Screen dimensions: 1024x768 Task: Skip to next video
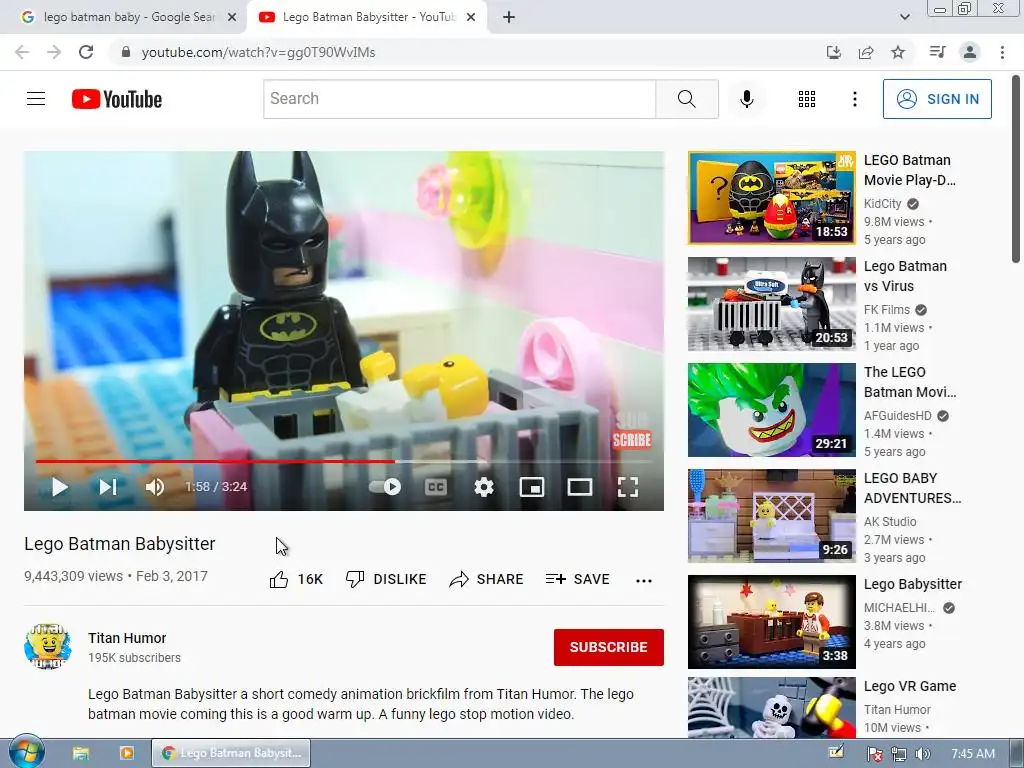tap(108, 487)
